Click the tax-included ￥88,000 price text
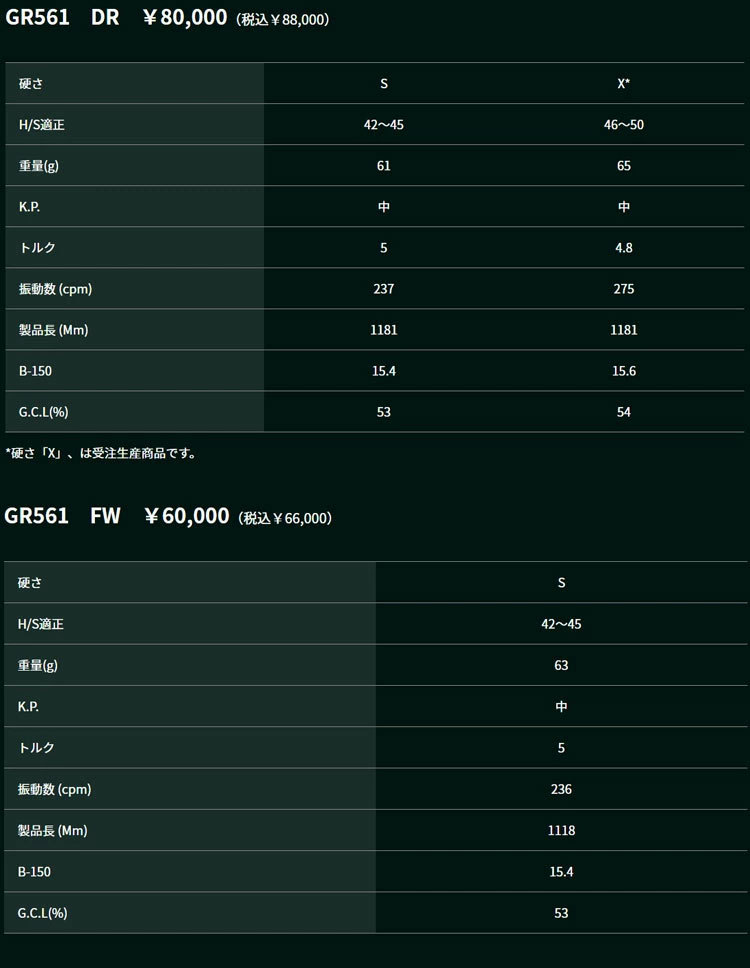This screenshot has height=968, width=750. [x=282, y=20]
